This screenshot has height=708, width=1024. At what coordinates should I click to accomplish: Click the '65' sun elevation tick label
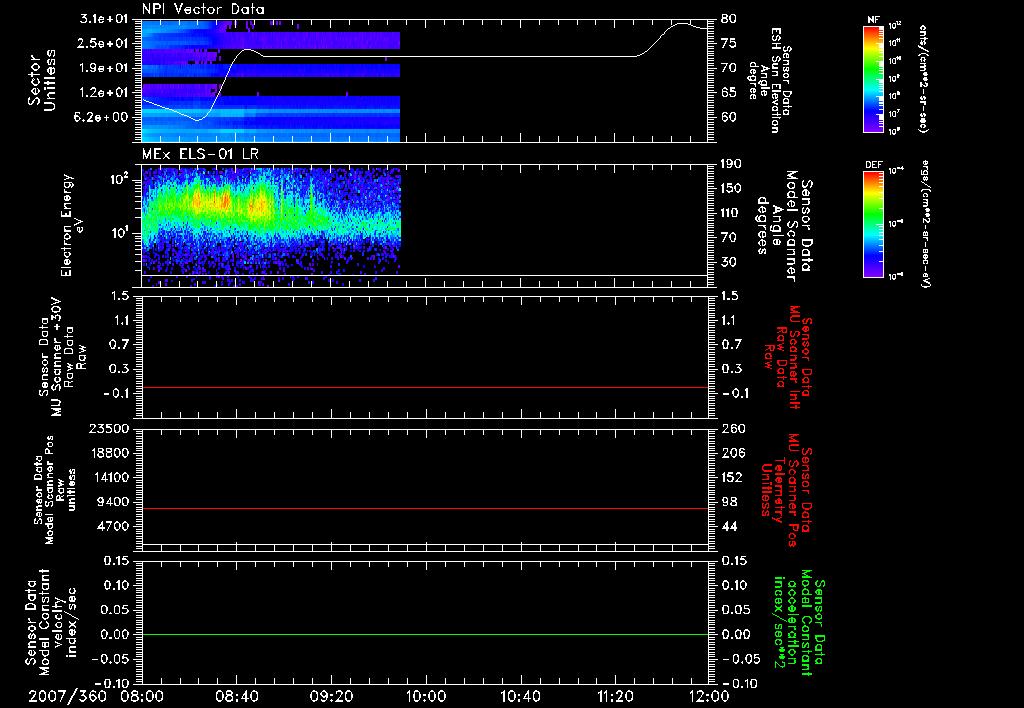click(729, 93)
